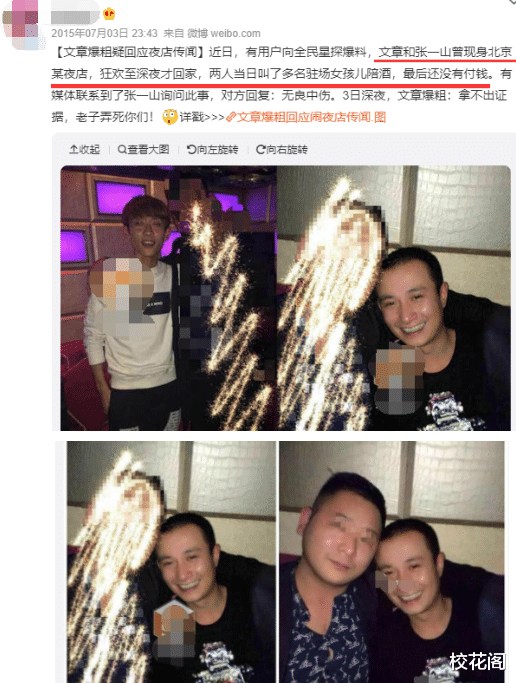Rotate the image right with 向右旋转 icon
This screenshot has height=683, width=516.
(x=260, y=149)
